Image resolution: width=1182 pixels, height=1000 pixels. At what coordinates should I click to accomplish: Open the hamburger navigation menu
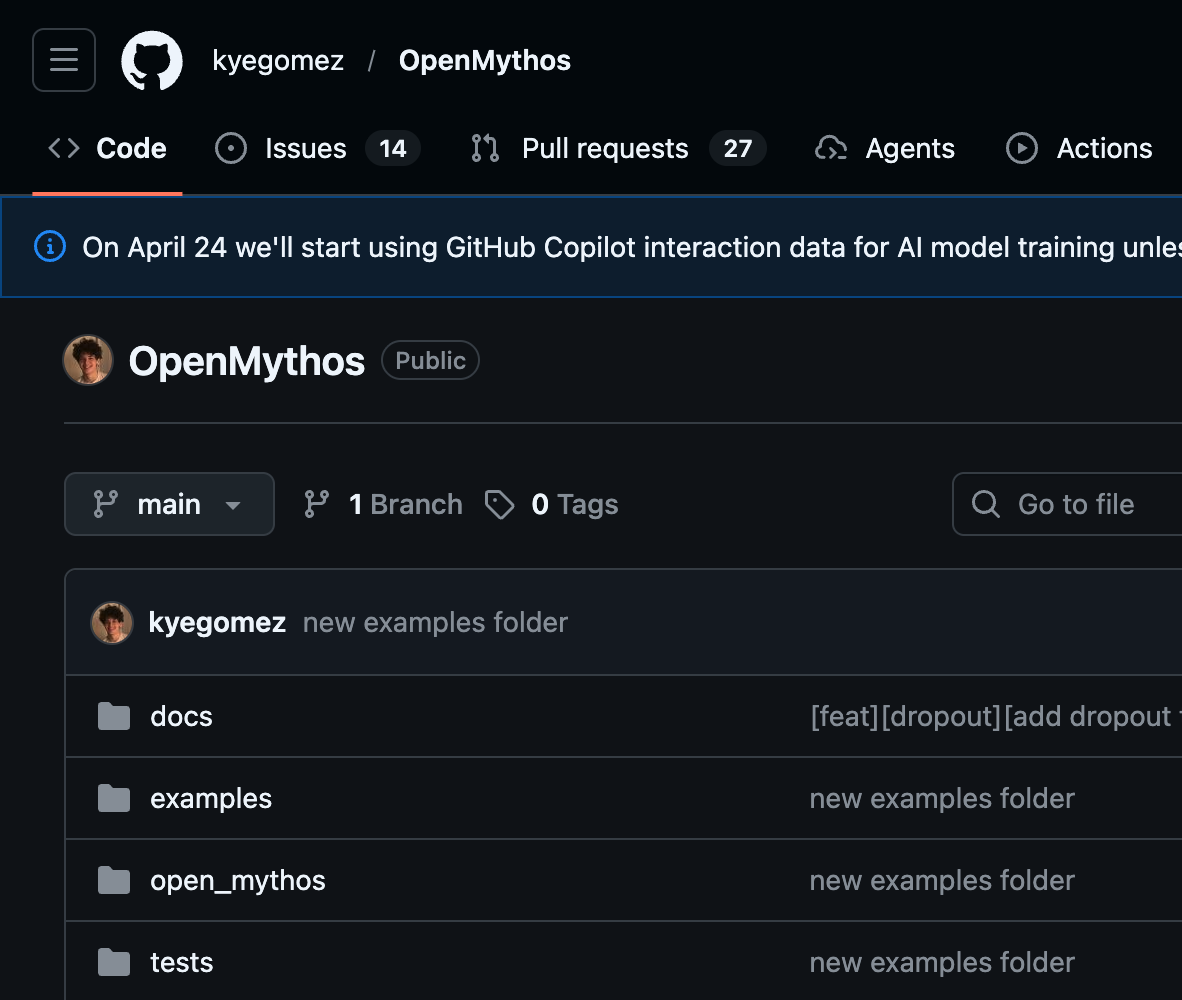[x=64, y=60]
